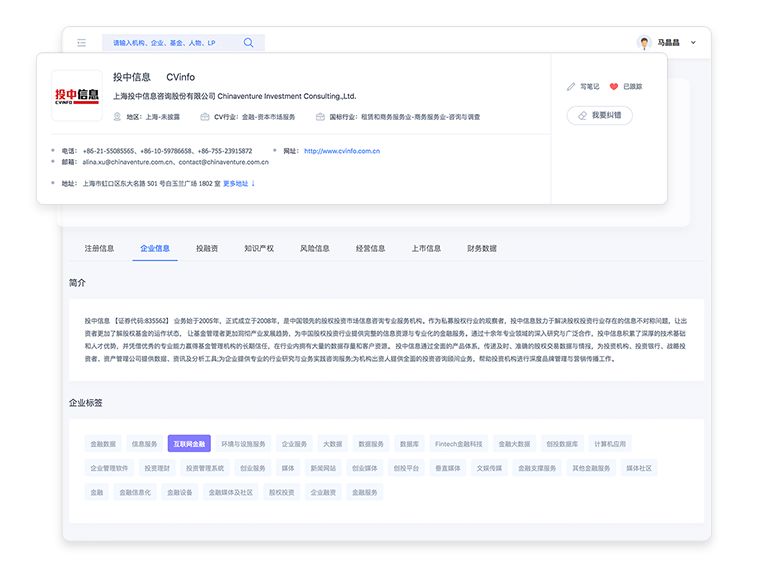Image resolution: width=774 pixels, height=586 pixels.
Task: Select the 大数据 tag
Action: 333,444
